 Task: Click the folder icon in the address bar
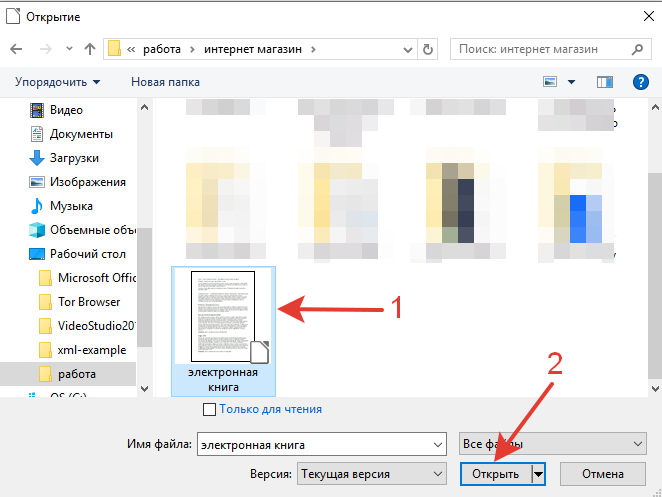tap(114, 49)
